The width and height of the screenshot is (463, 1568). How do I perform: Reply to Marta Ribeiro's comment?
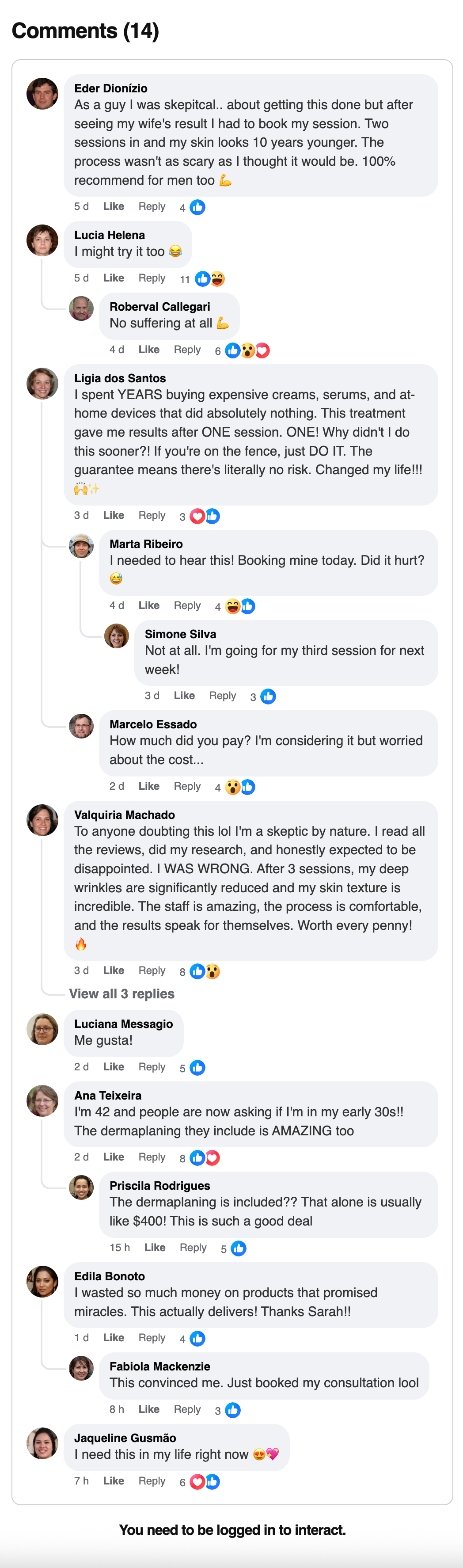click(x=187, y=605)
